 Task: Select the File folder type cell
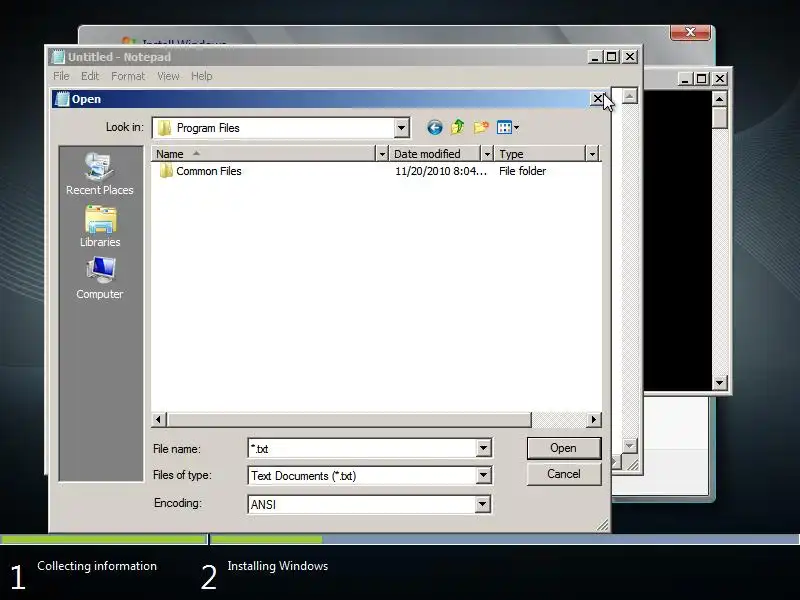(522, 171)
